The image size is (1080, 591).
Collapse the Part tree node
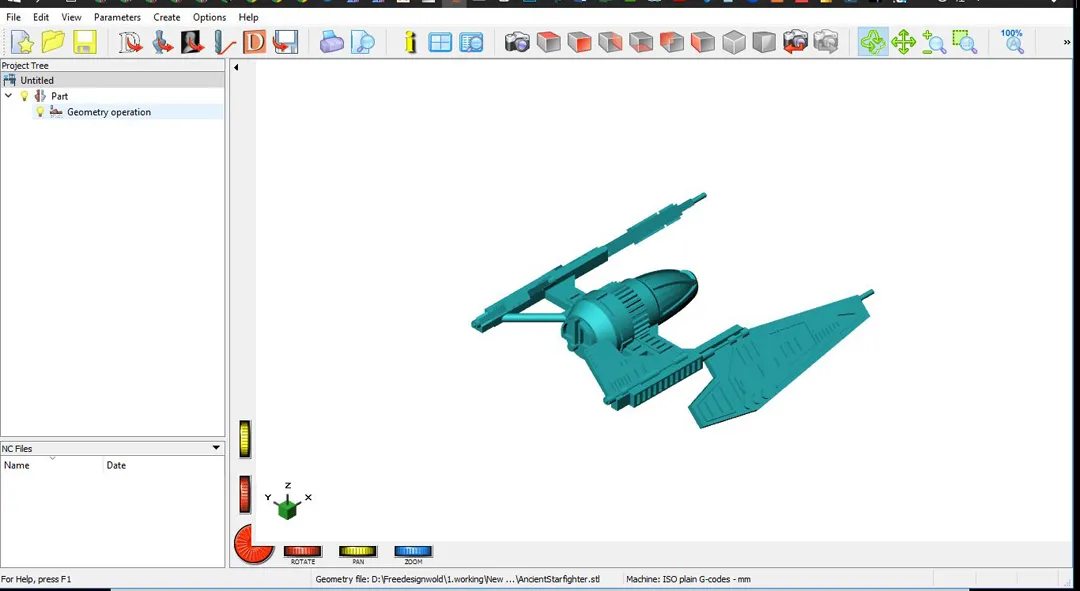[9, 96]
